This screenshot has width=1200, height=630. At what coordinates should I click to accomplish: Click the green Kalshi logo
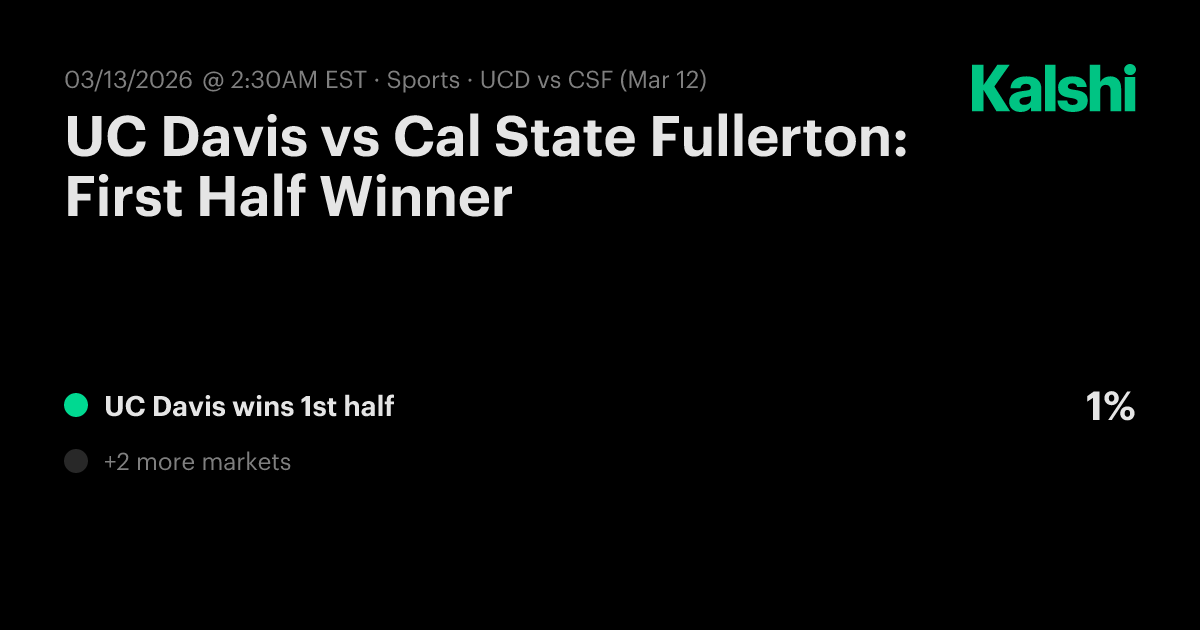tap(1053, 88)
